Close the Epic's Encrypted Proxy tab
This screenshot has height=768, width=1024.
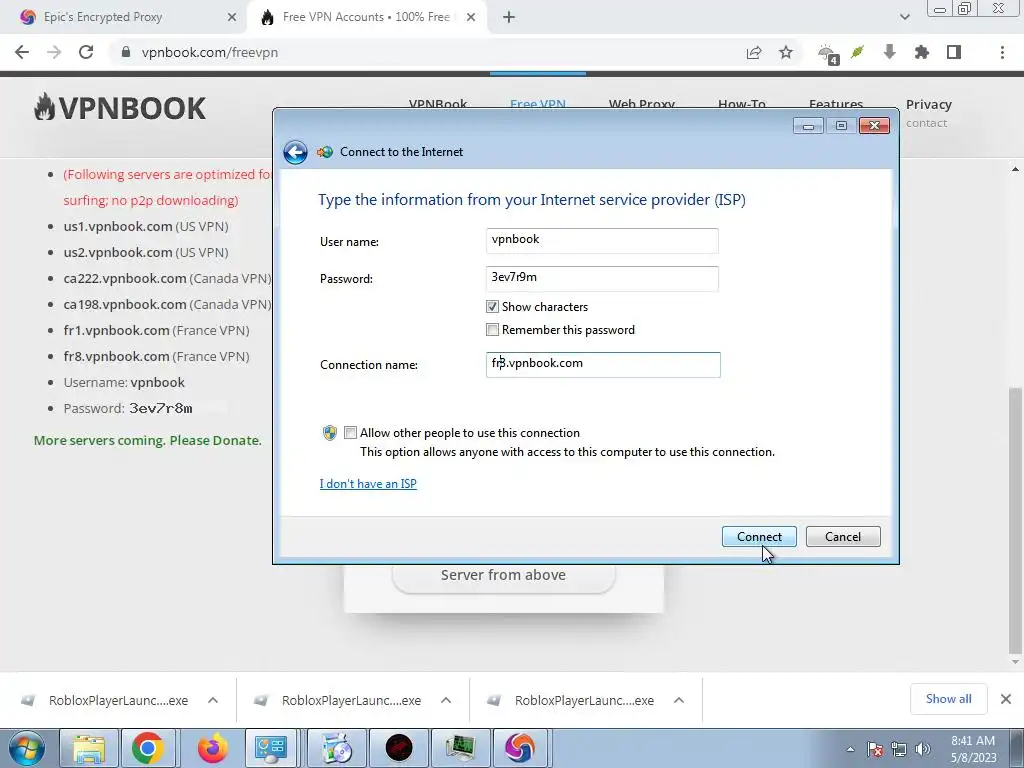click(x=232, y=17)
